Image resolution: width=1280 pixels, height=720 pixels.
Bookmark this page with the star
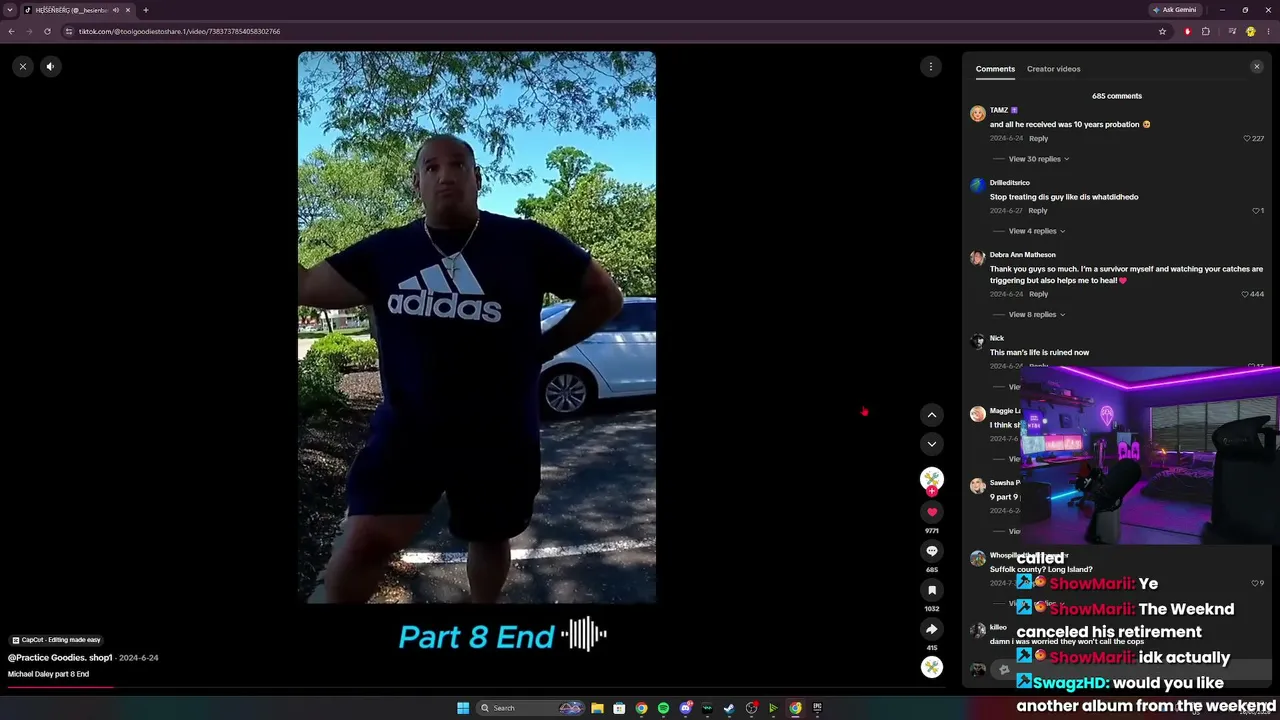pos(1162,31)
